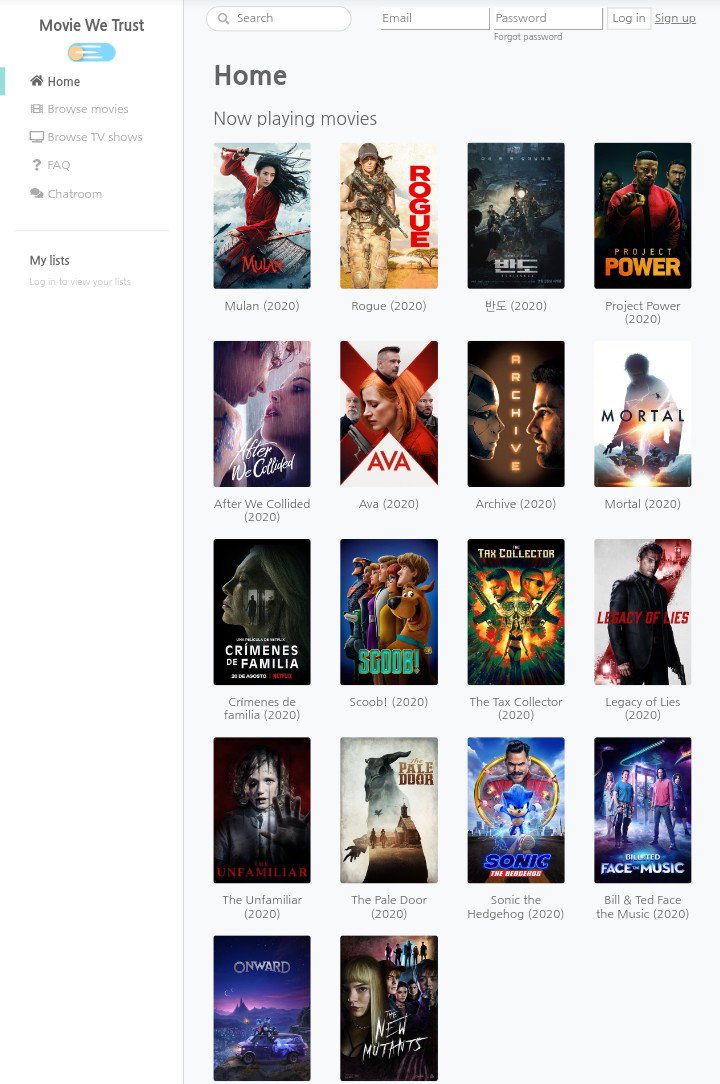Open the Onward movie poster
Screen dimensions: 720x1084
[262, 1008]
